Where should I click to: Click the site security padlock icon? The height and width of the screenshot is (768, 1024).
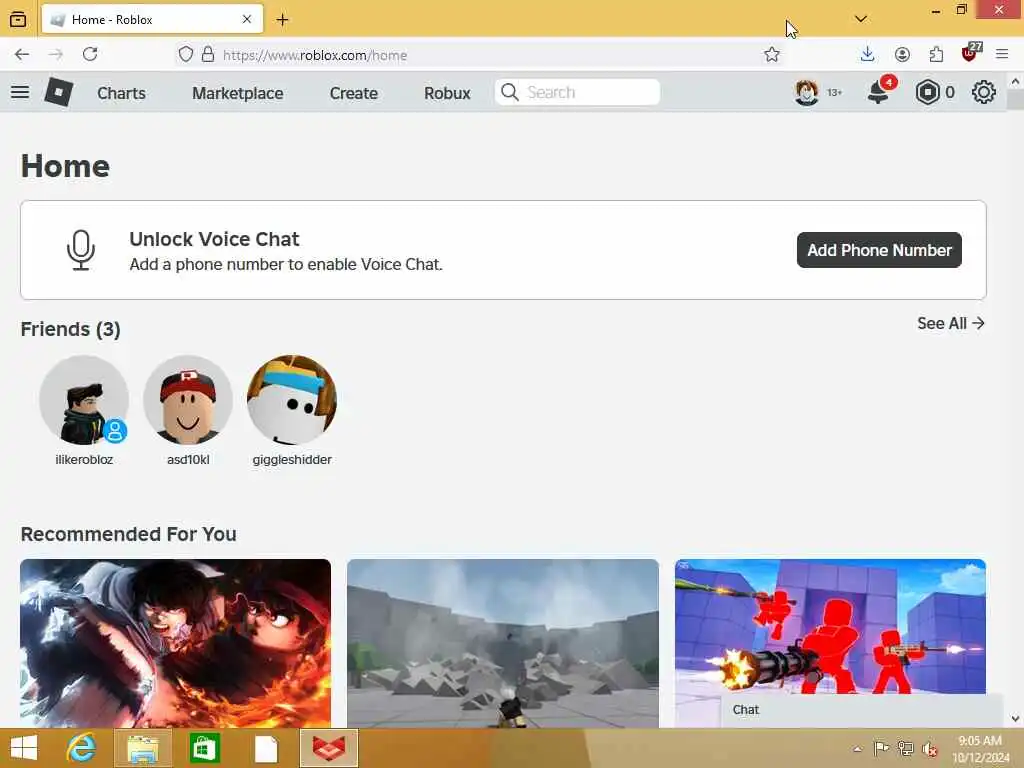(x=208, y=54)
